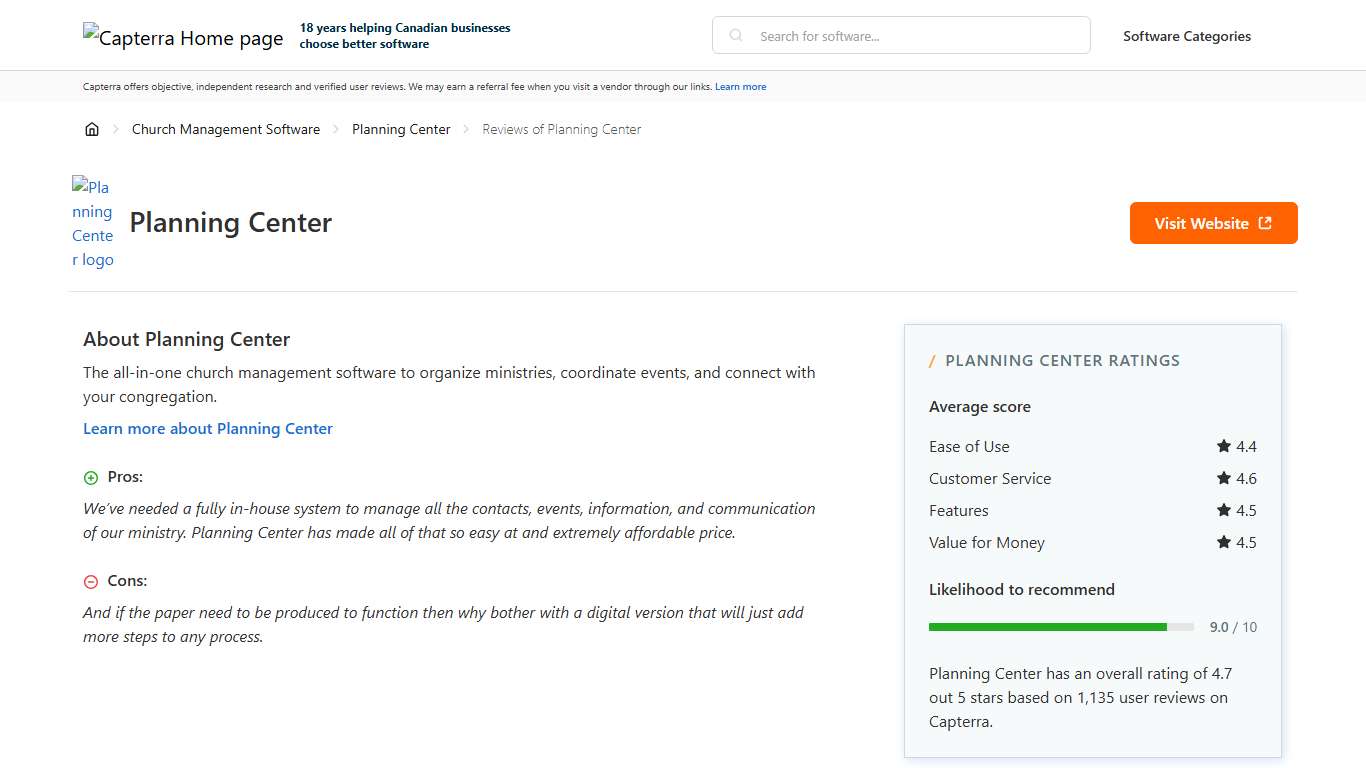Open Church Management Software breadcrumb link
The image size is (1366, 768).
(x=225, y=128)
